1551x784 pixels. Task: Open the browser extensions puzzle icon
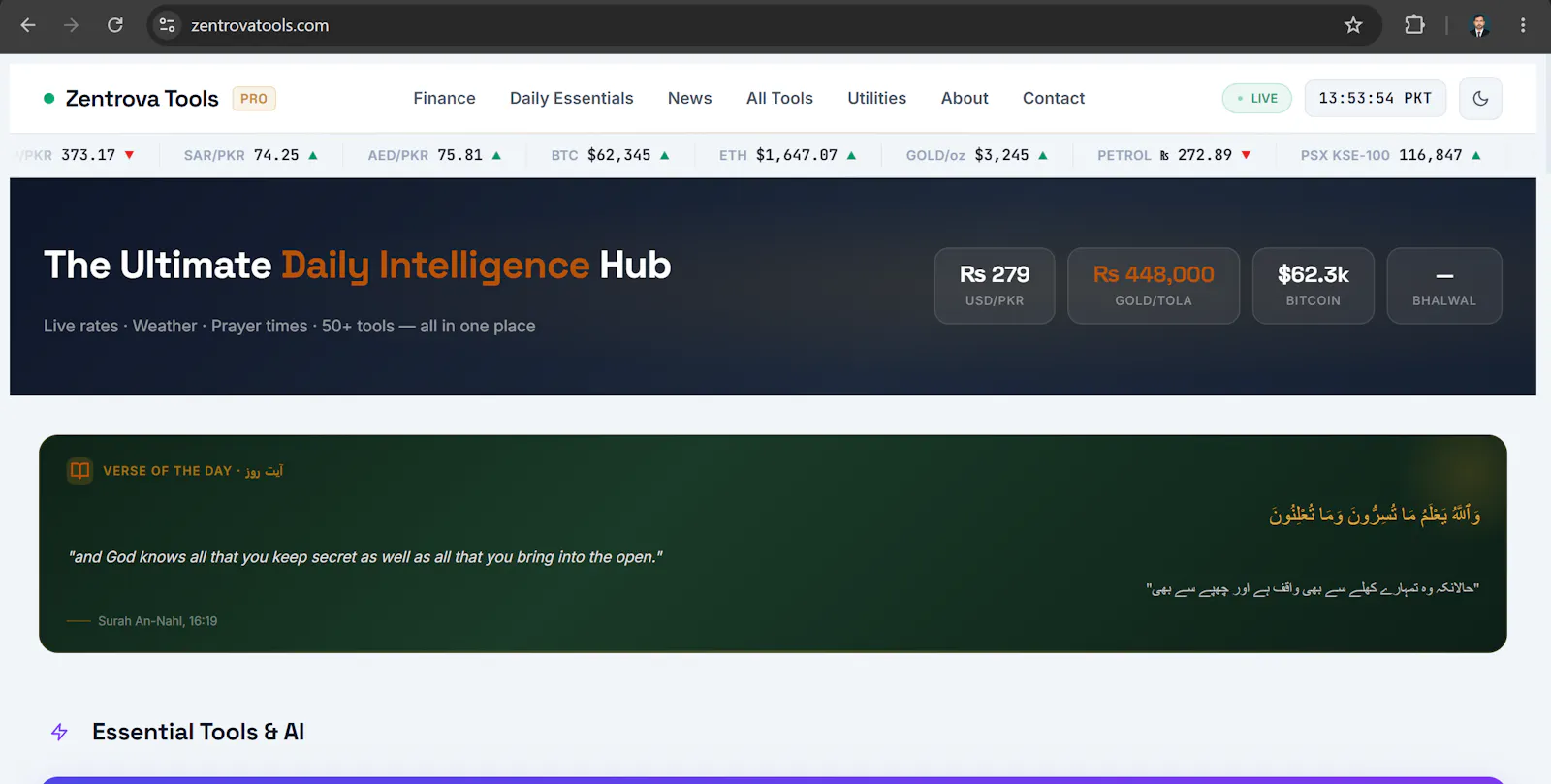click(1414, 25)
